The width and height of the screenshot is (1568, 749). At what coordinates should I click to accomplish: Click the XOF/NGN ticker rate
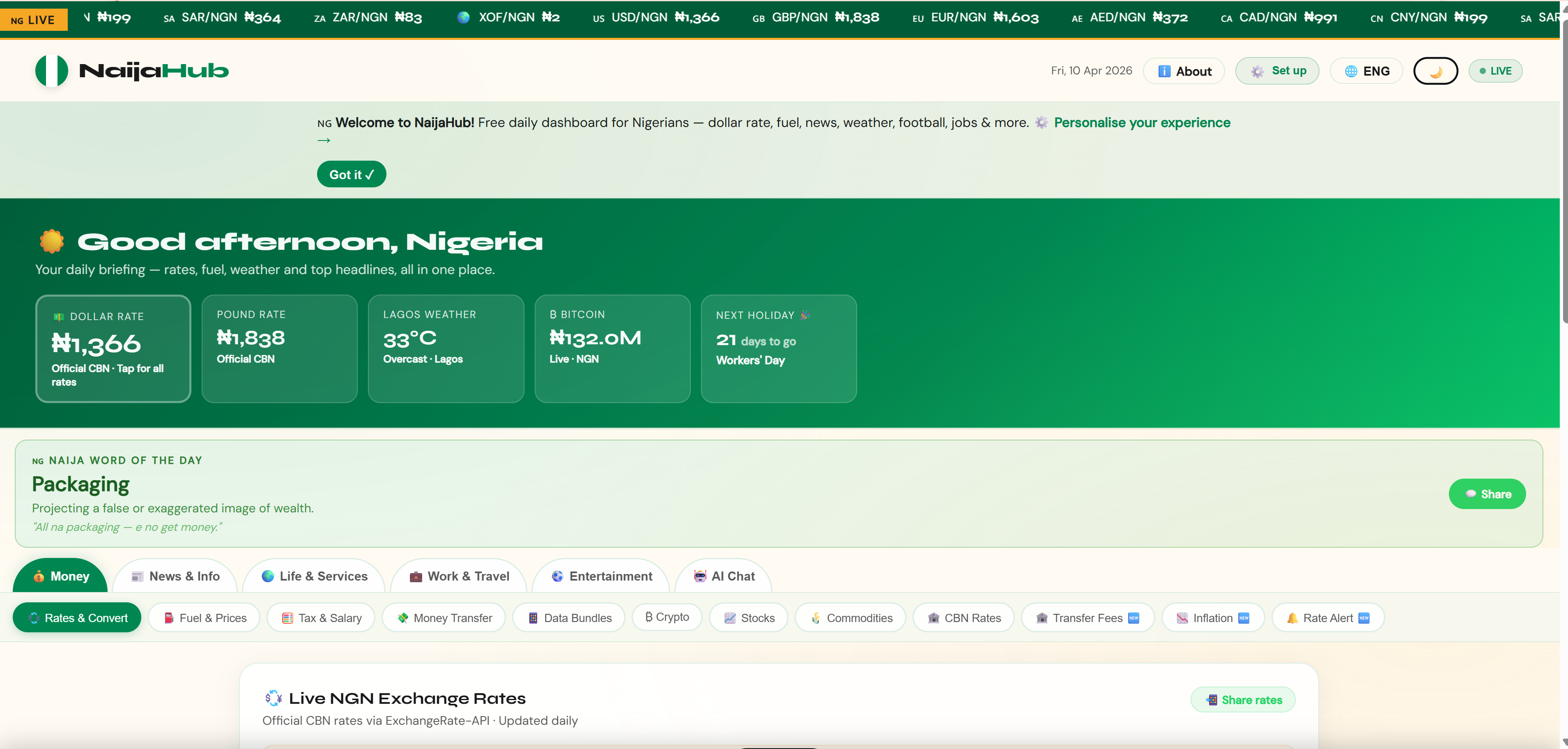click(x=508, y=18)
